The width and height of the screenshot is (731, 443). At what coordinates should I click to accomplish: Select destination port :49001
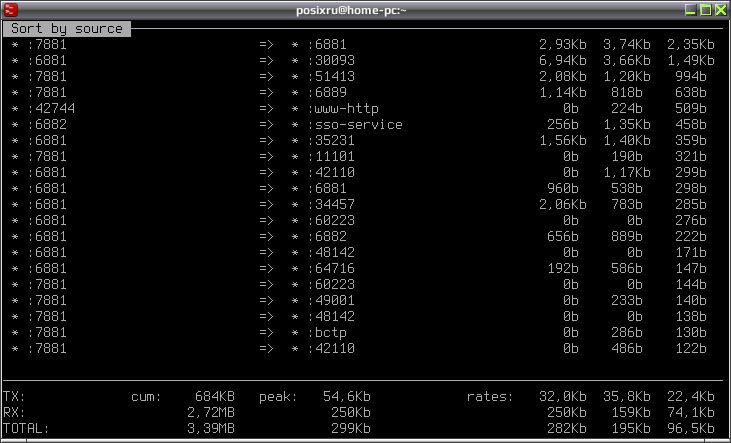331,300
